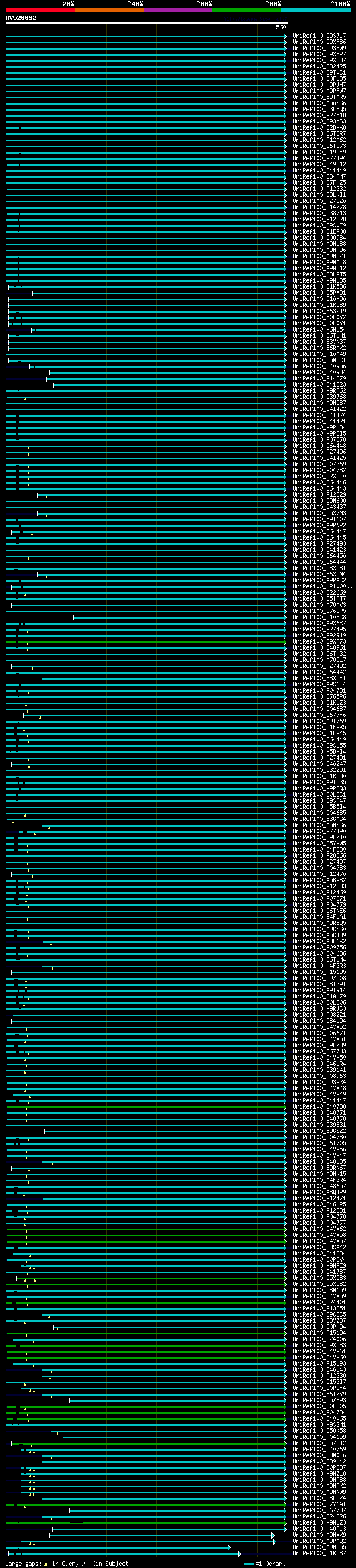The image size is (356, 1568).
Task: Select the UniRef100_B9IAR5 label
Action: [x=319, y=97]
